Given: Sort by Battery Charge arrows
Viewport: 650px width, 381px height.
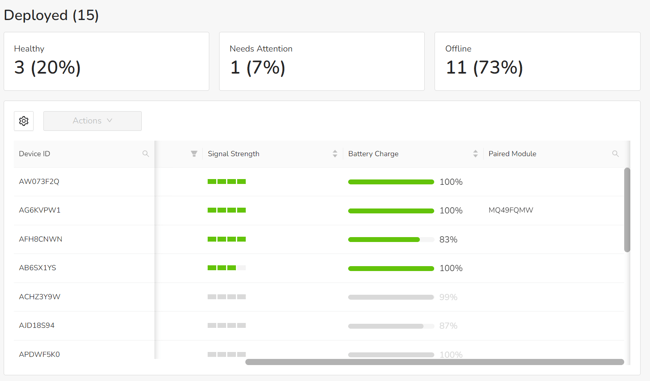Looking at the screenshot, I should [x=475, y=154].
